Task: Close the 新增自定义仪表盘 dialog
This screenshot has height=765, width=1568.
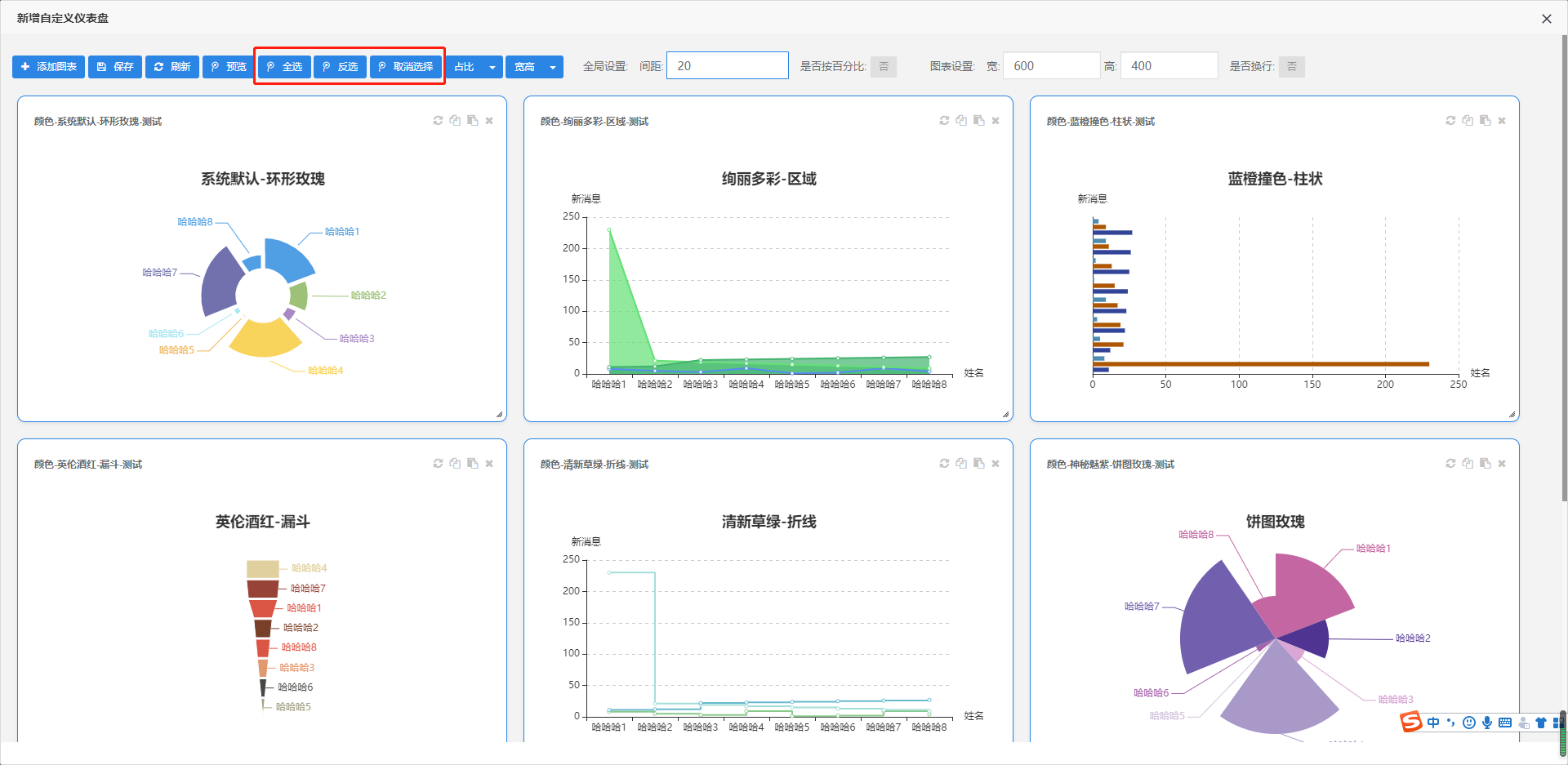Action: coord(1547,19)
